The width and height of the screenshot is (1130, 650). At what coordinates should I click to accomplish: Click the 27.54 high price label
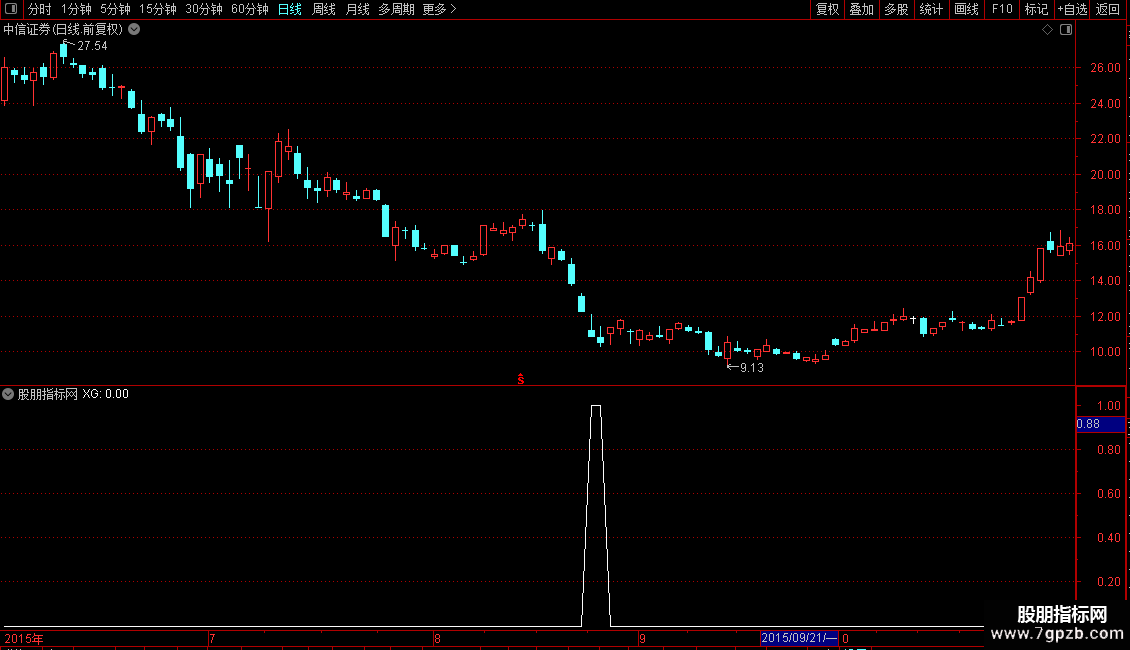tap(92, 46)
